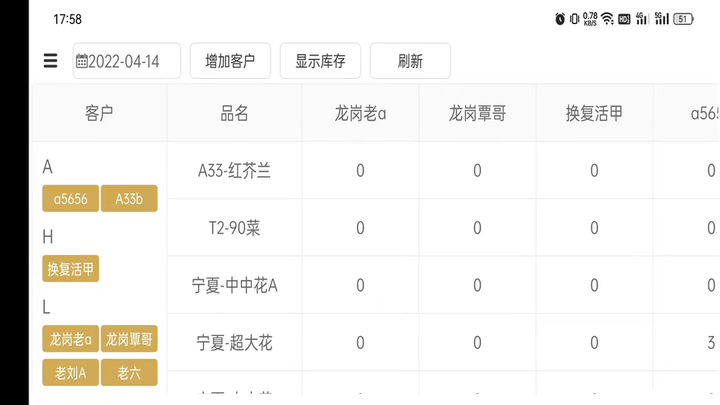The width and height of the screenshot is (720, 405).
Task: Tap the 显示库存 button
Action: [x=321, y=61]
